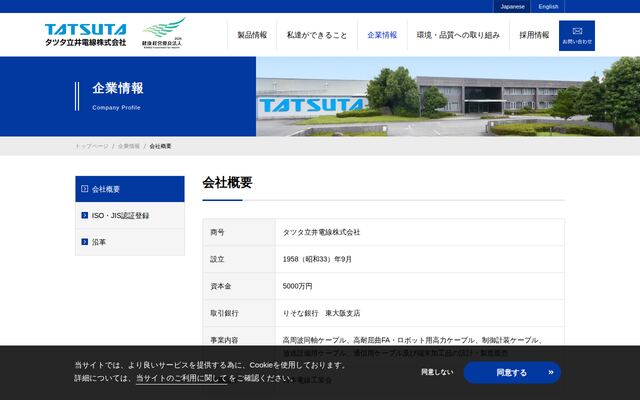Screen dimensions: 640x400
Task: Open the health management certification badge
Action: click(163, 33)
